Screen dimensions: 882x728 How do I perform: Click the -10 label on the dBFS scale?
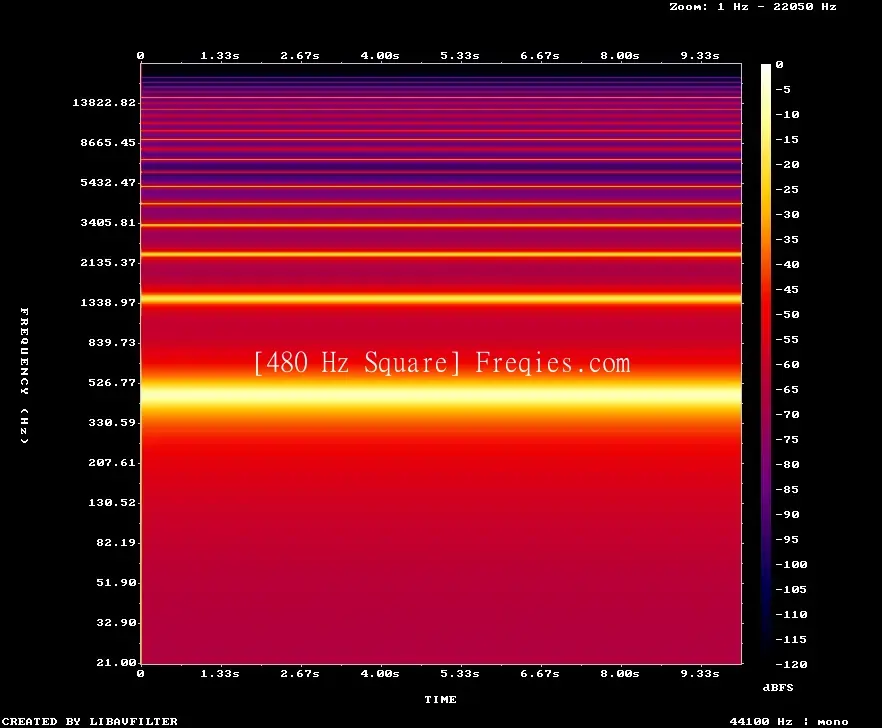(x=787, y=114)
